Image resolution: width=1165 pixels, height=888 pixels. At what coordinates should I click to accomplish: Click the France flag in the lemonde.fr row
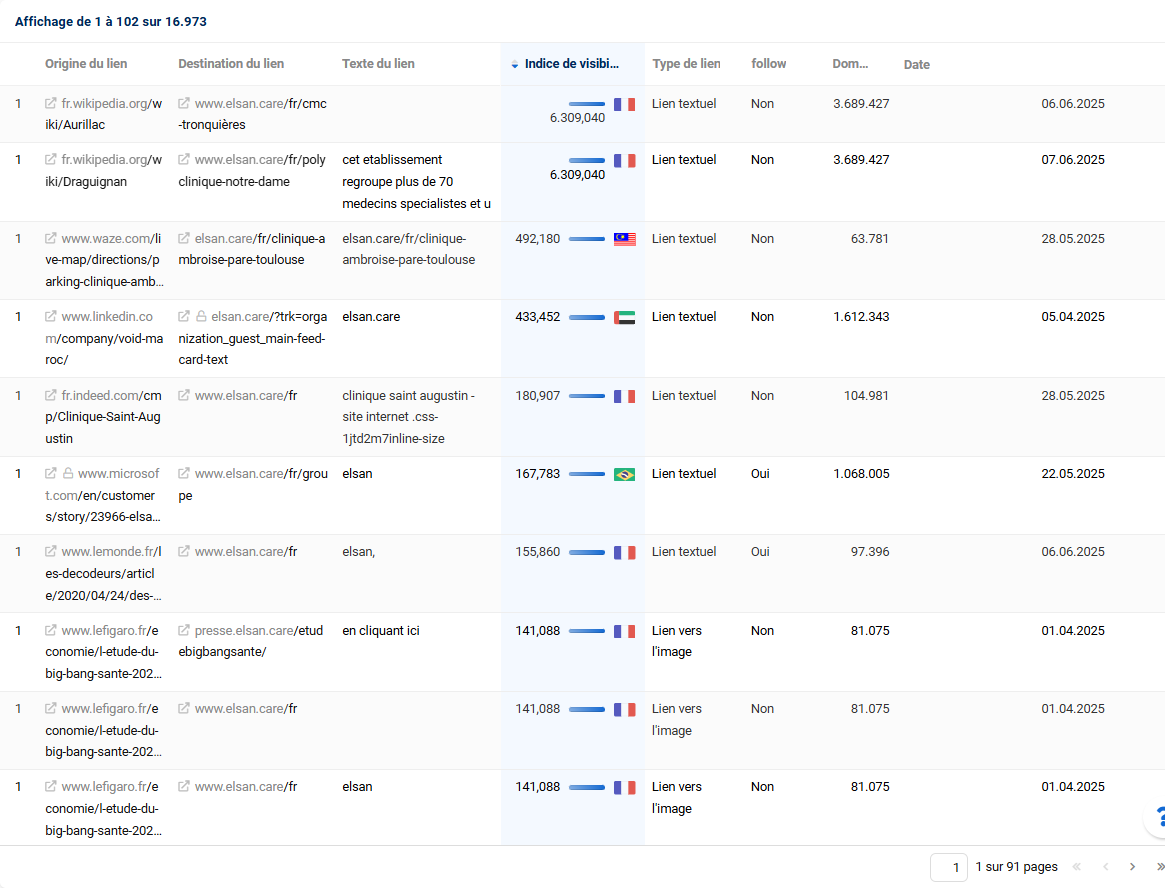click(x=625, y=553)
